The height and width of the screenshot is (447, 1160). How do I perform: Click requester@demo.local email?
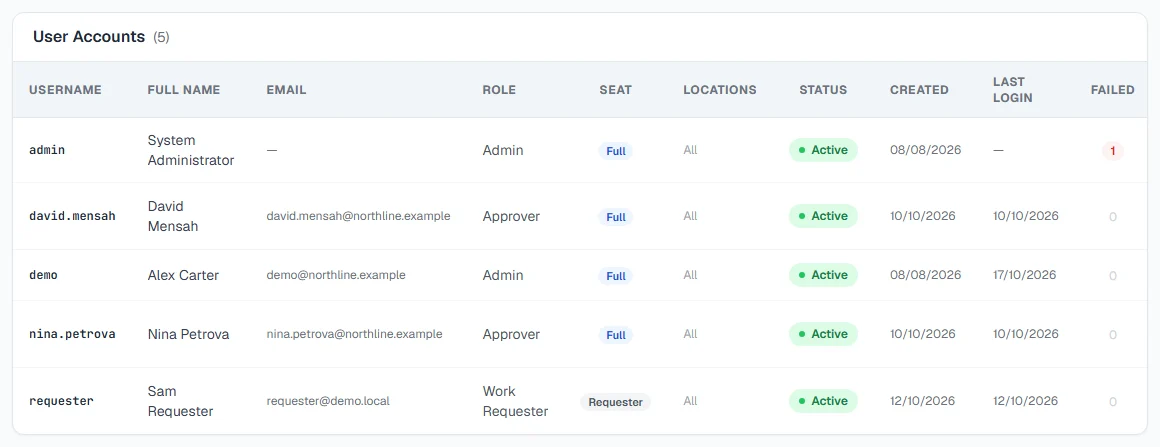328,401
